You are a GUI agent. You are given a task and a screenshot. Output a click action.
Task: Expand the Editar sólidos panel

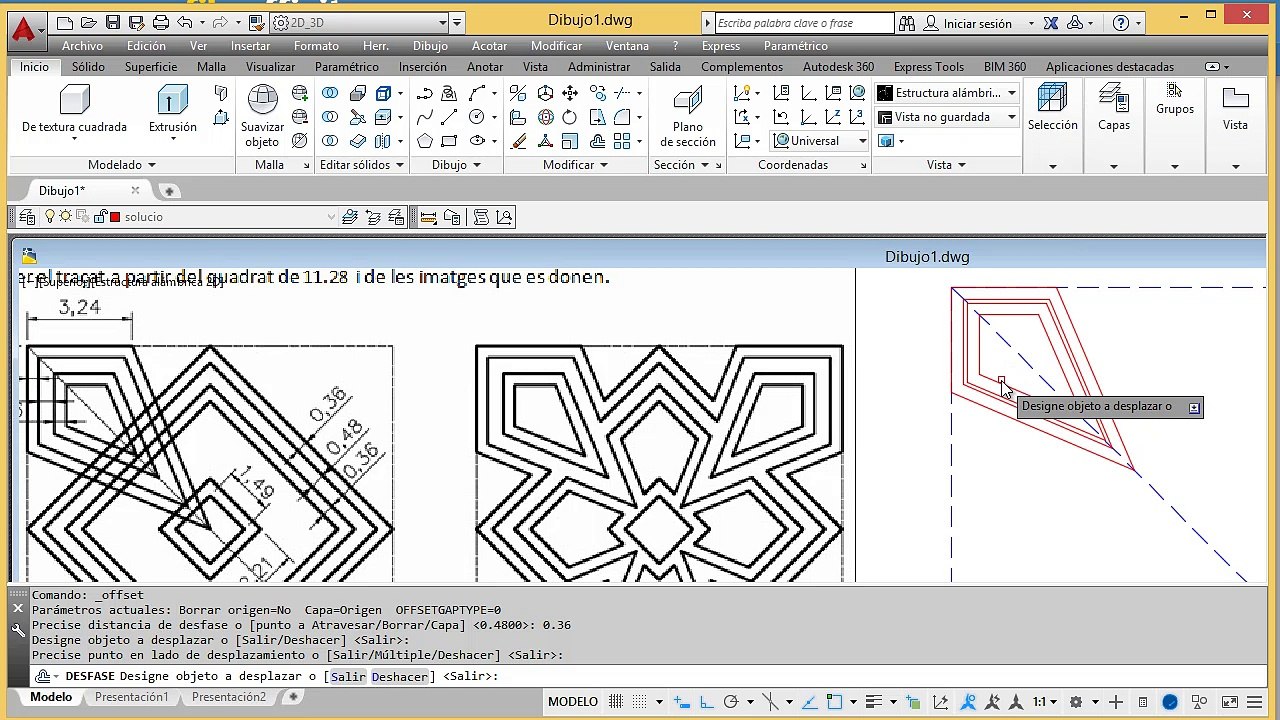[361, 165]
